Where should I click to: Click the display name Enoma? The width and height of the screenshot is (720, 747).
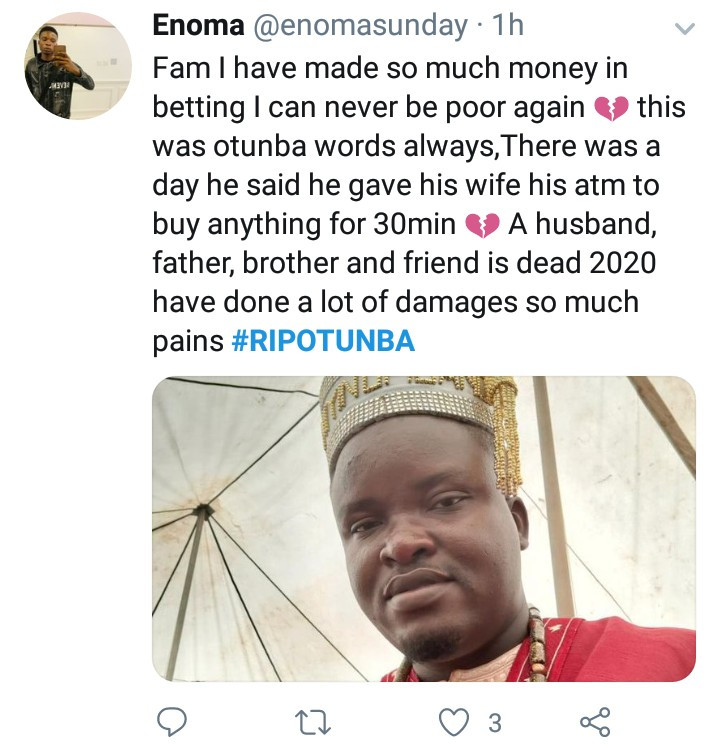coord(198,25)
